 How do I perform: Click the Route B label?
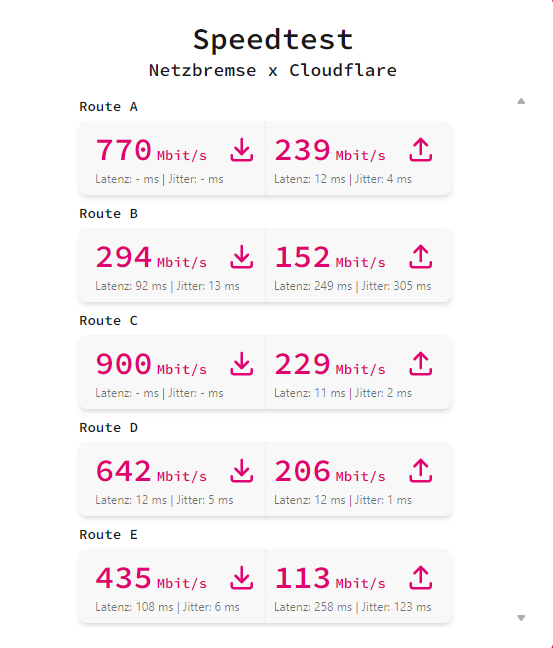[x=109, y=214]
